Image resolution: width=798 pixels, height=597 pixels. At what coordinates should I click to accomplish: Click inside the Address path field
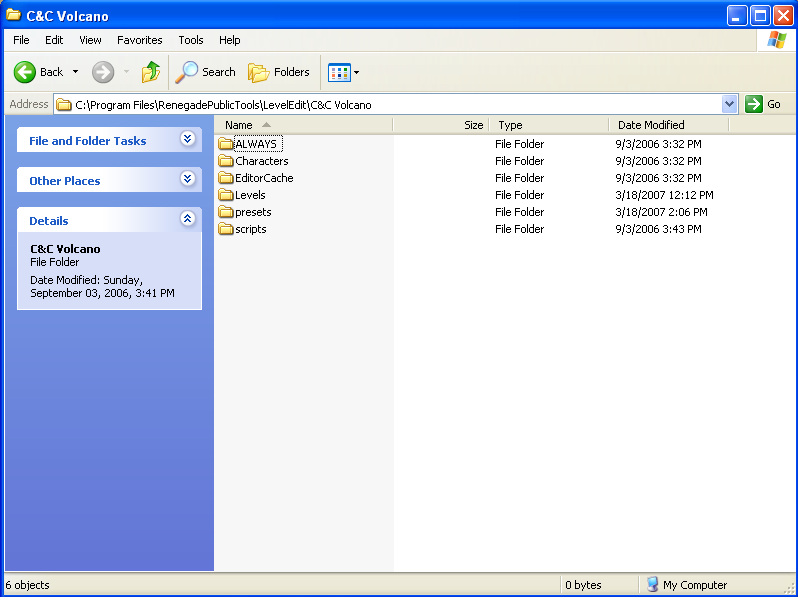pyautogui.click(x=400, y=104)
